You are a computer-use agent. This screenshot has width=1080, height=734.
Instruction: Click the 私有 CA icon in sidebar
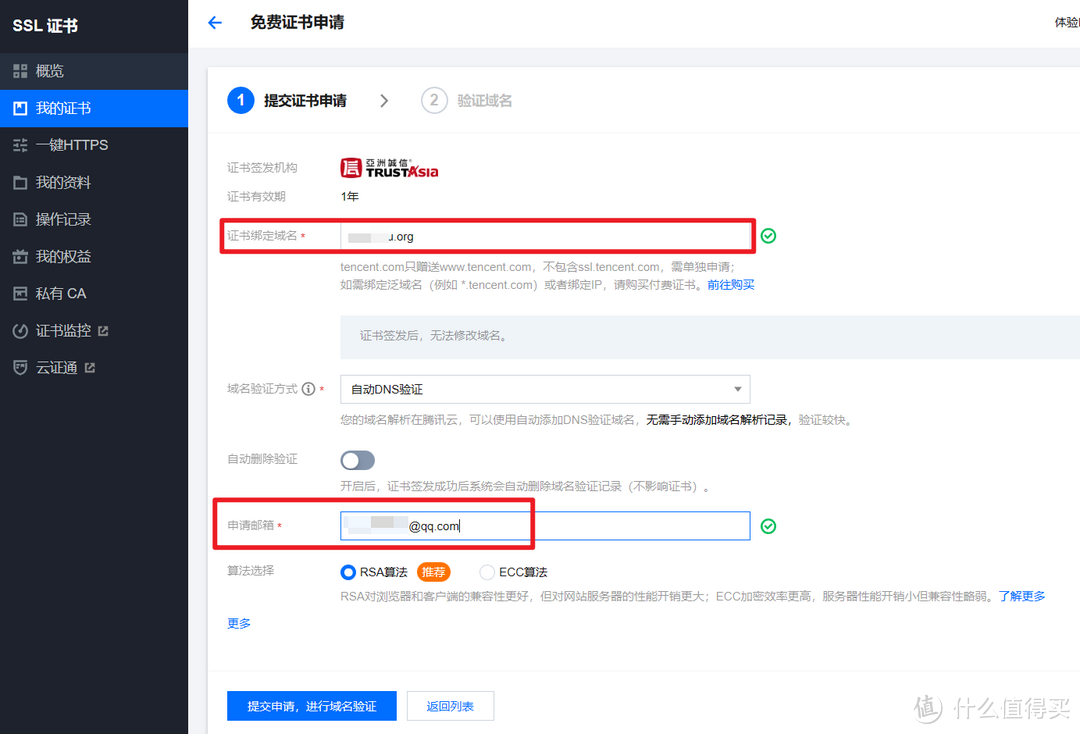[x=20, y=294]
